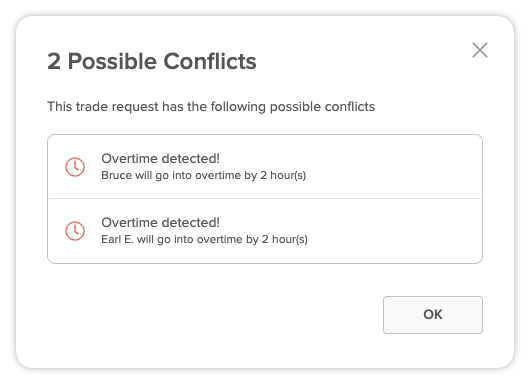
Task: Click the red clock icon beside Earl E.'s overtime
Action: (x=75, y=231)
